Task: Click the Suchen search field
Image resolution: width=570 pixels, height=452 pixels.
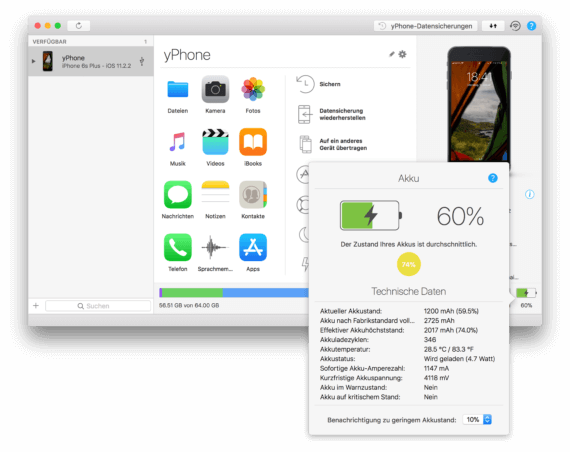Action: (x=98, y=306)
